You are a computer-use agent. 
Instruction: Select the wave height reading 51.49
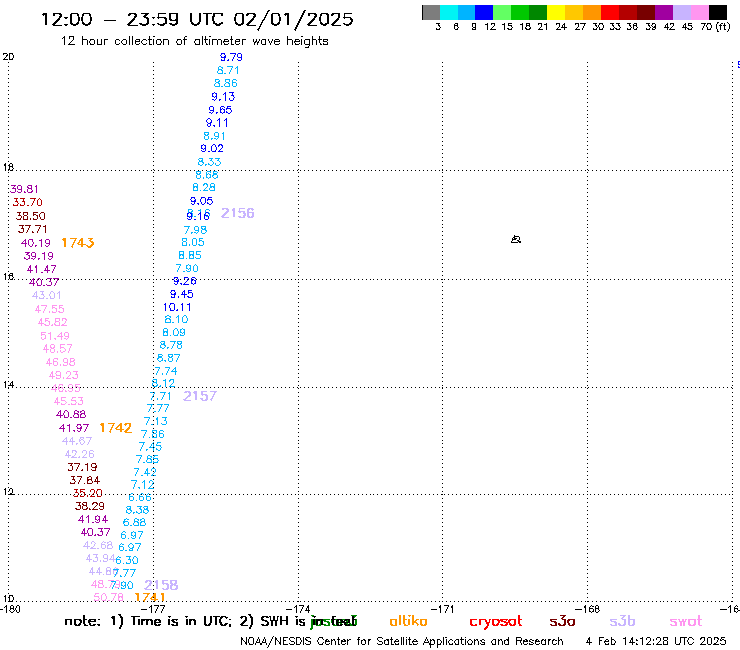pyautogui.click(x=55, y=336)
